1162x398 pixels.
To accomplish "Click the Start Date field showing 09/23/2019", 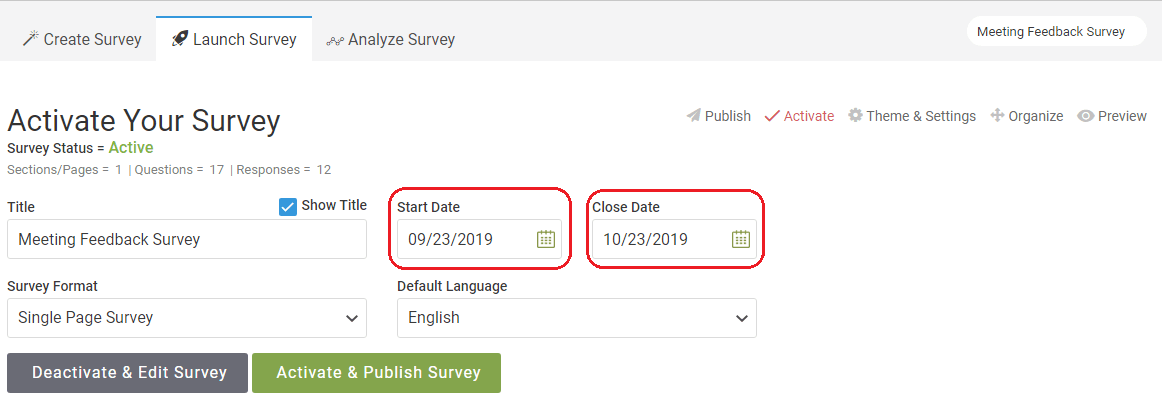I will coord(479,239).
